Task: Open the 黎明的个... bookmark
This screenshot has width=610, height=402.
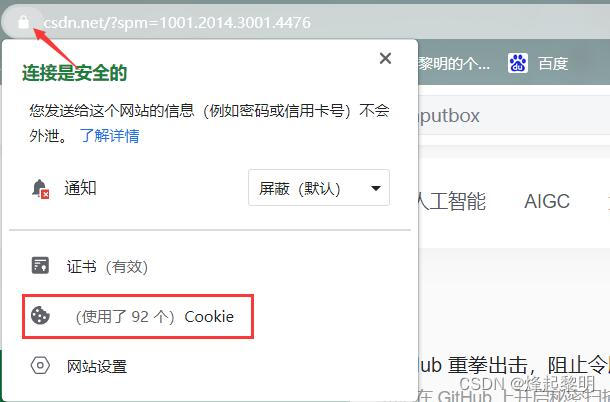Action: pyautogui.click(x=454, y=63)
